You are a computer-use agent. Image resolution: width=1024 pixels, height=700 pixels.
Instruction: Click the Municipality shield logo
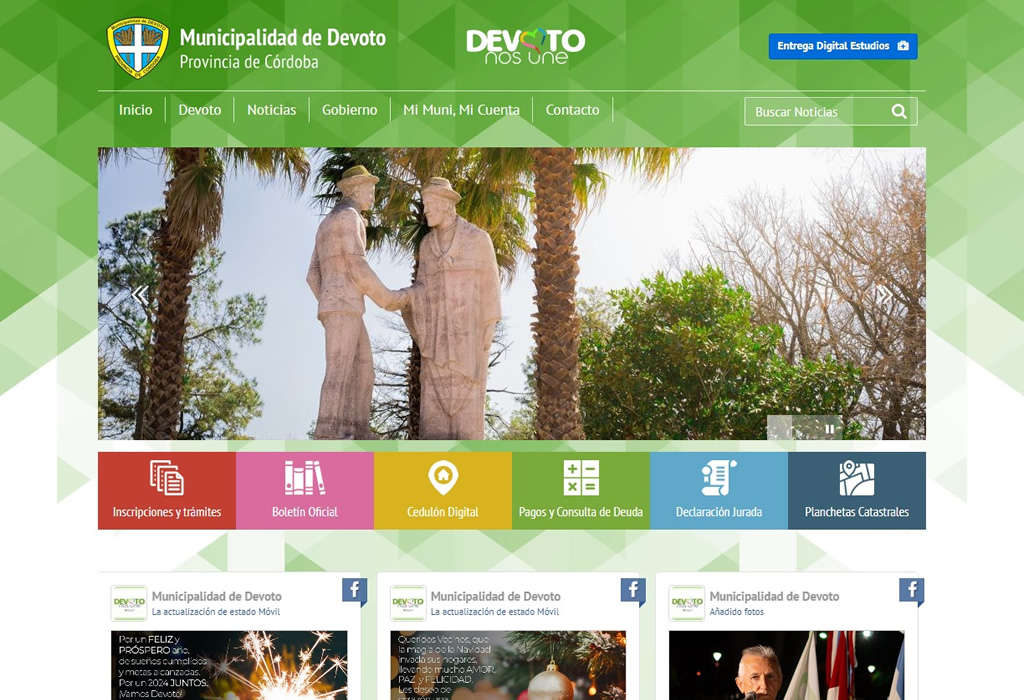tap(140, 44)
